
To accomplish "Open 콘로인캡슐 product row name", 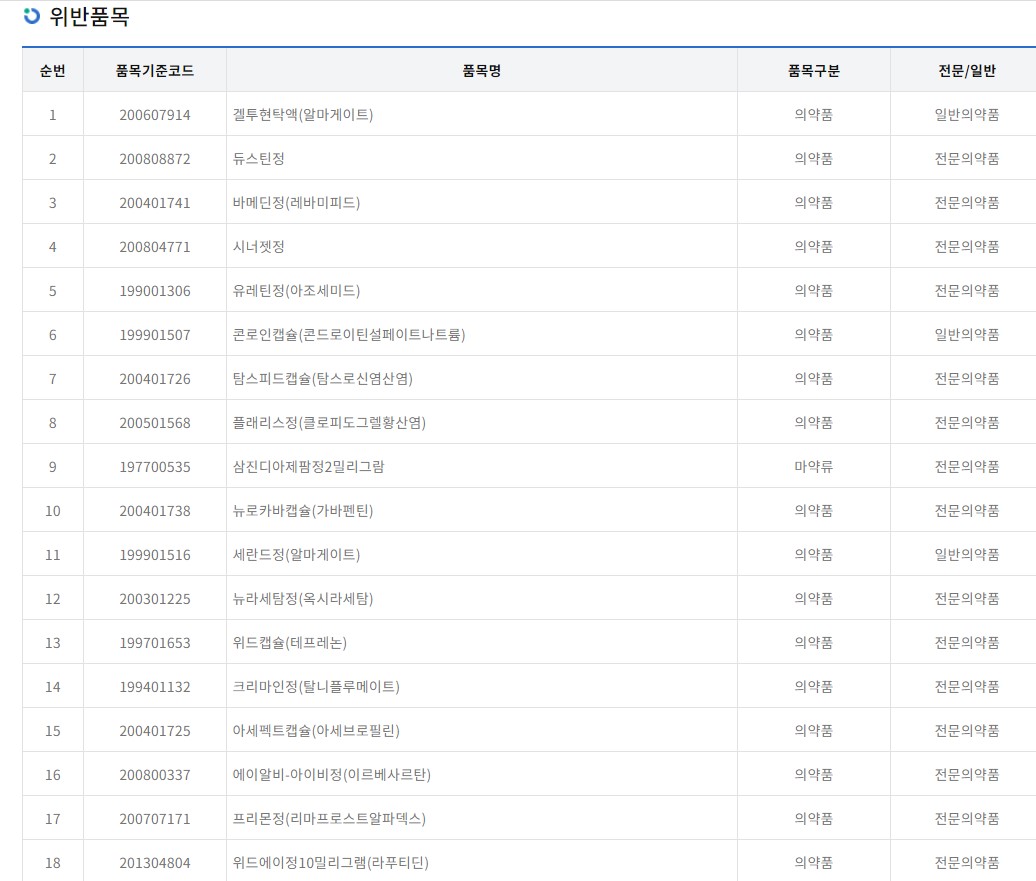I will click(x=348, y=335).
